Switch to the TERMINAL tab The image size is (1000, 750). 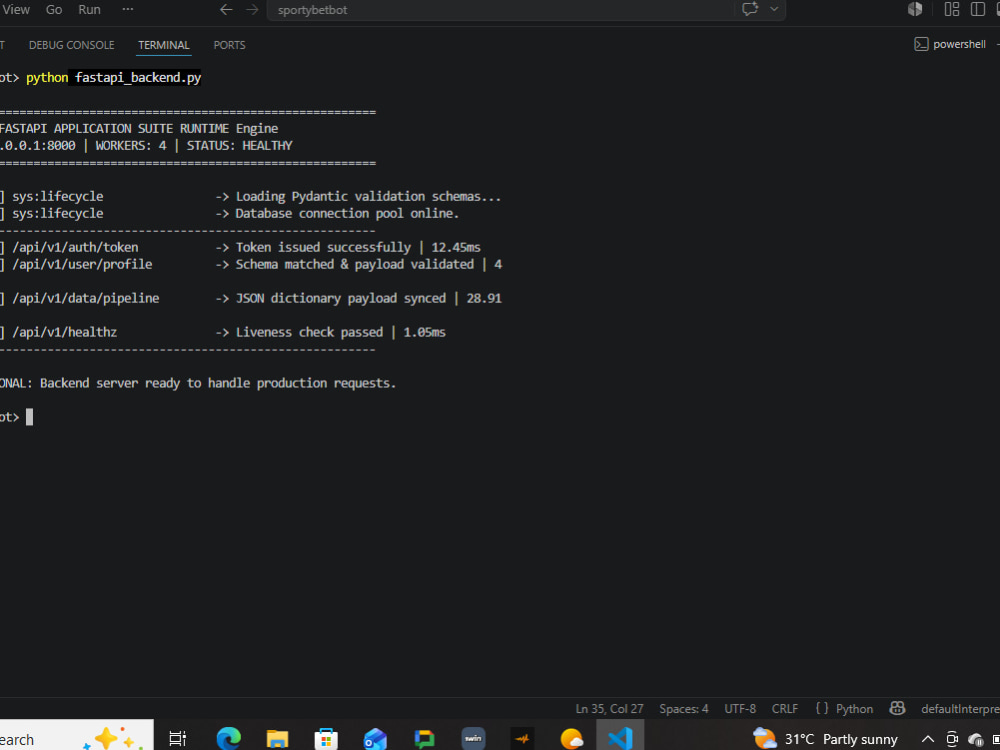coord(164,45)
